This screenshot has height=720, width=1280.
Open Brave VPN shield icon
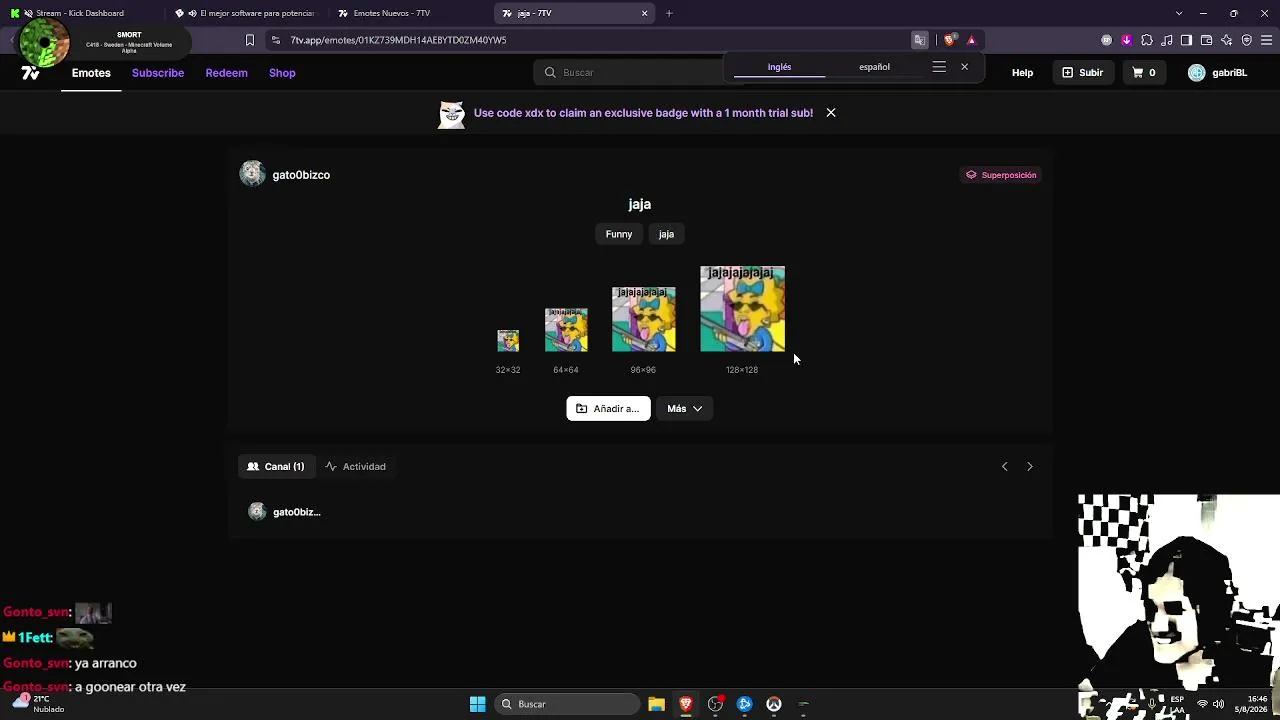click(x=1246, y=40)
